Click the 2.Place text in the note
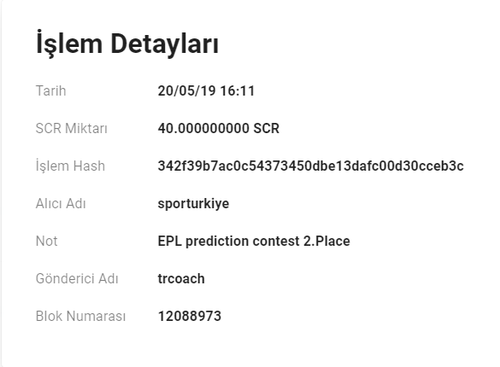 pos(327,241)
